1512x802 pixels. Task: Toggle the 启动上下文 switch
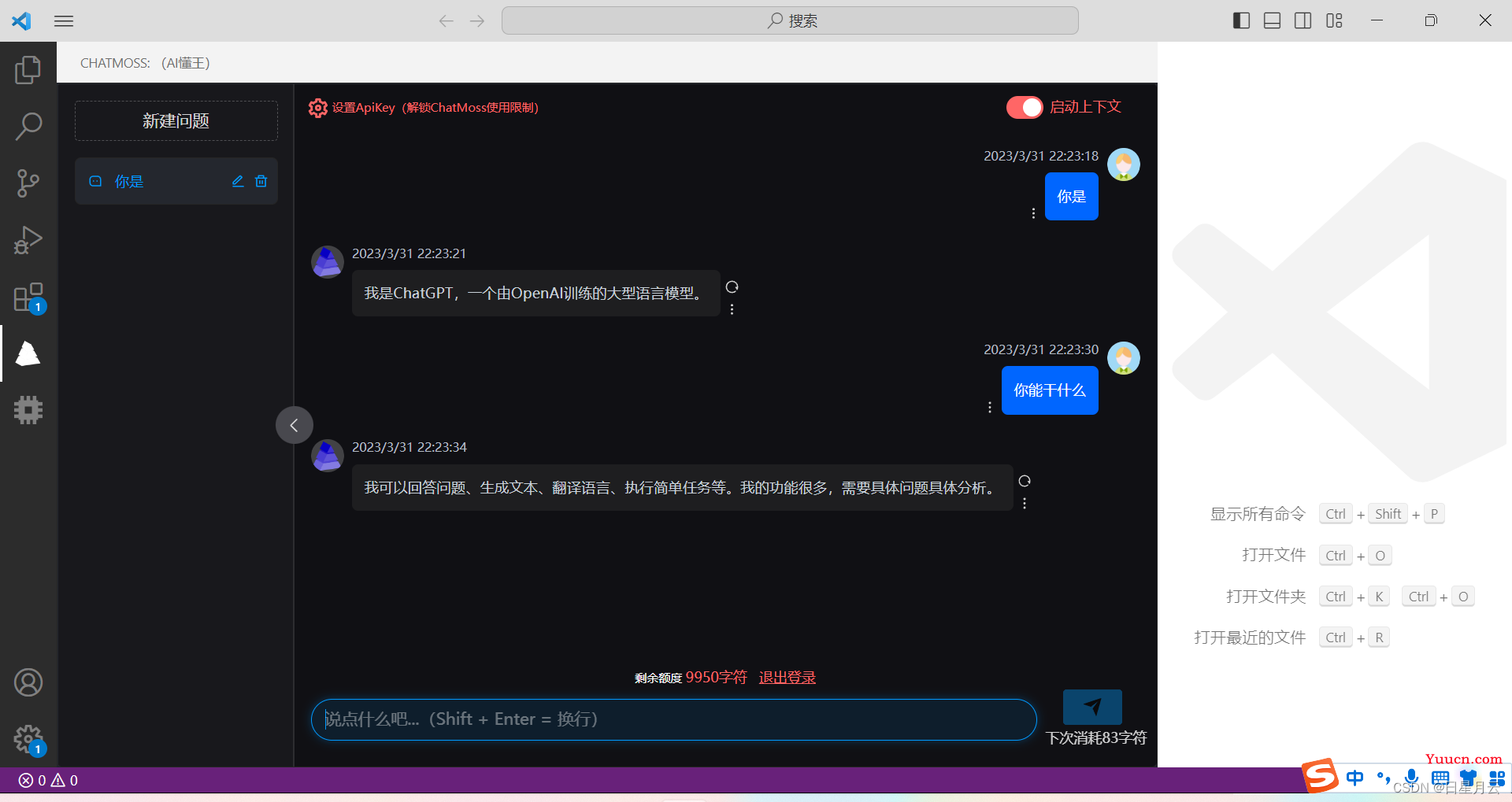[1025, 107]
